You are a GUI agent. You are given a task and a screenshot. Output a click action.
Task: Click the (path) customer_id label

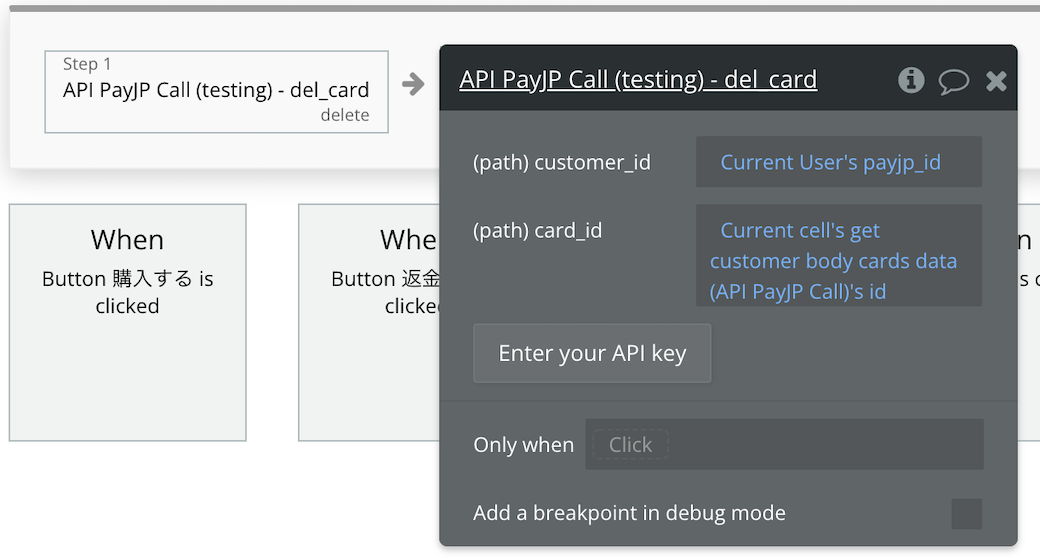click(562, 163)
